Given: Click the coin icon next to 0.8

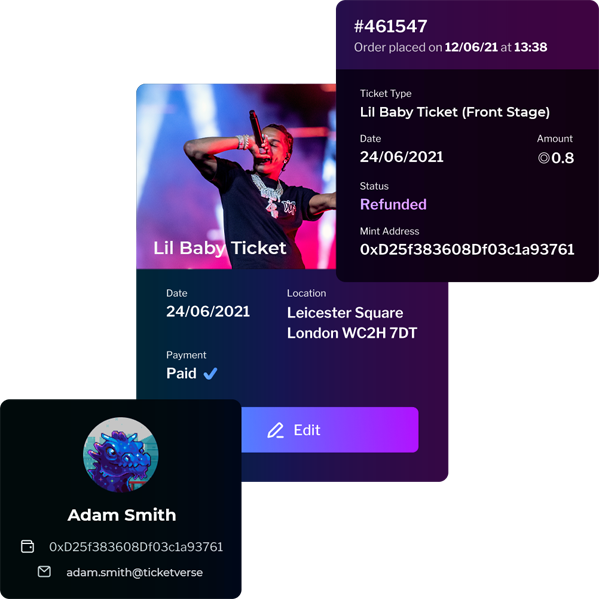Looking at the screenshot, I should (543, 158).
